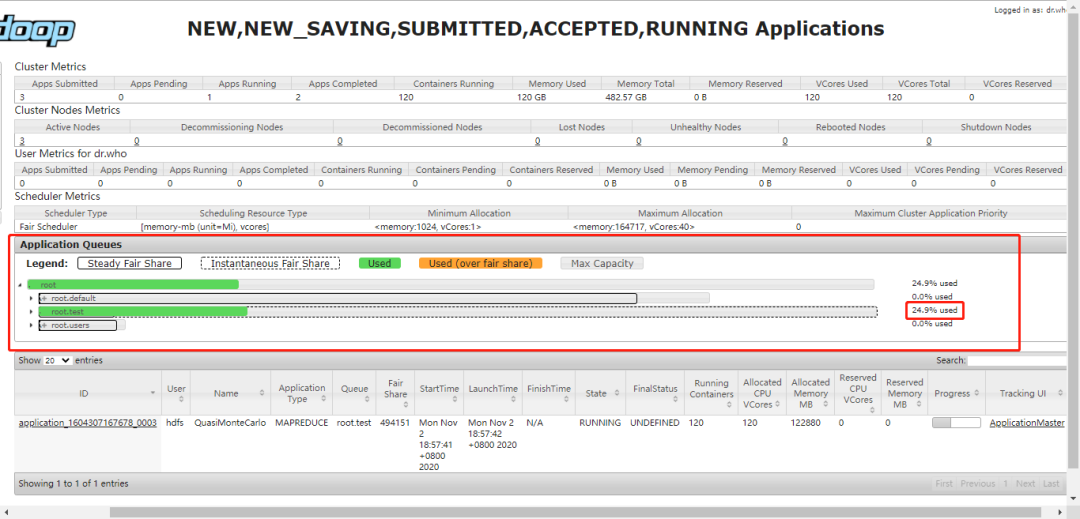This screenshot has width=1080, height=519.
Task: Open application_1604307167678_0003 link
Action: click(87, 422)
